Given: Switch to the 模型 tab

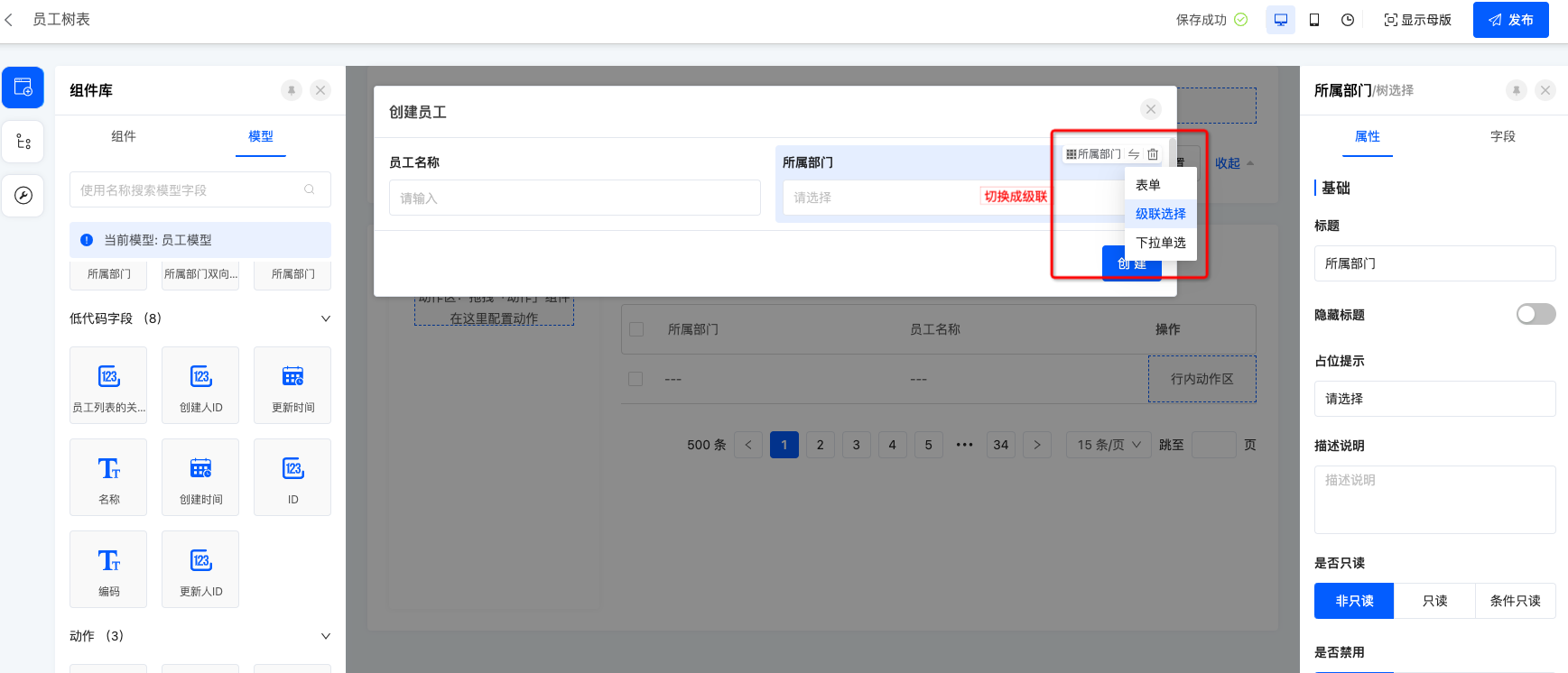Looking at the screenshot, I should [x=261, y=136].
